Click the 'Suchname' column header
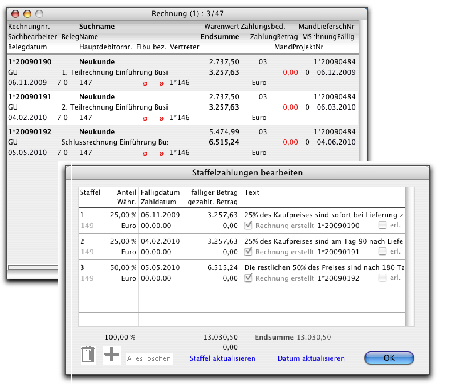455x392 pixels. pos(97,27)
